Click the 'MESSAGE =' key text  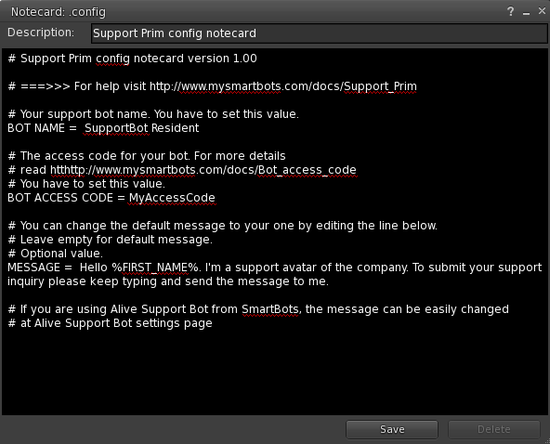point(40,268)
